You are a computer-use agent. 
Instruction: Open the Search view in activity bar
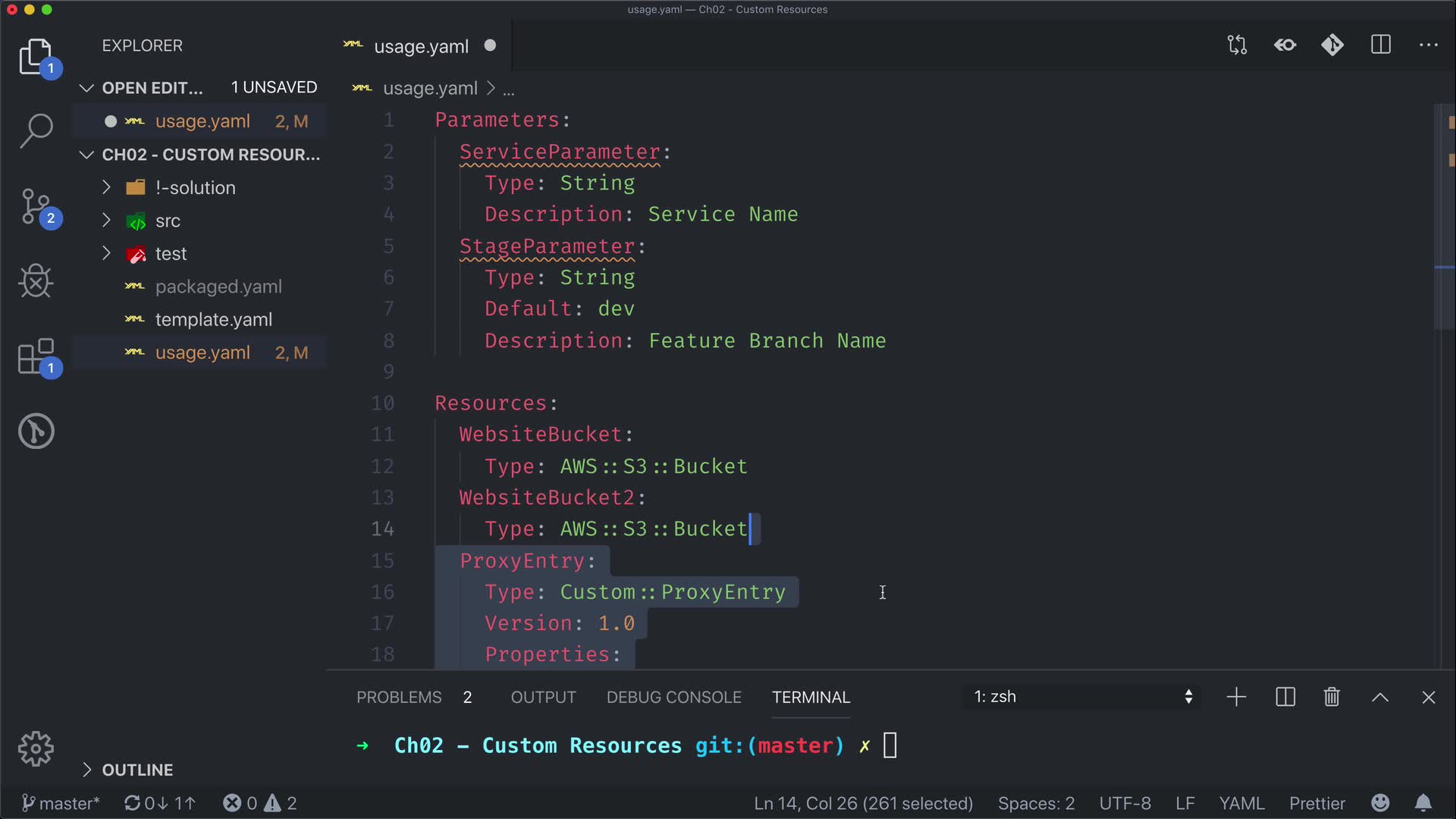click(x=36, y=130)
